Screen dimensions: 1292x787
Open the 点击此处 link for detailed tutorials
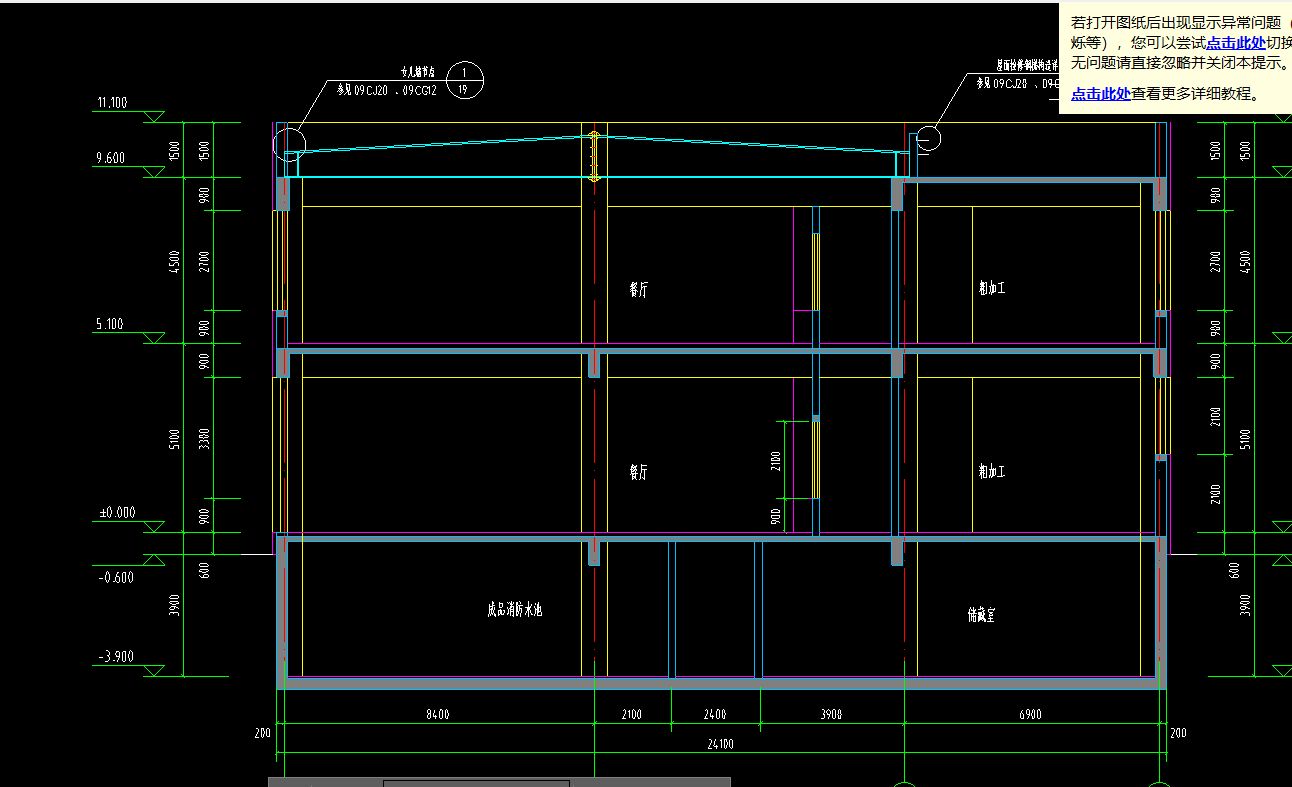coord(1101,94)
